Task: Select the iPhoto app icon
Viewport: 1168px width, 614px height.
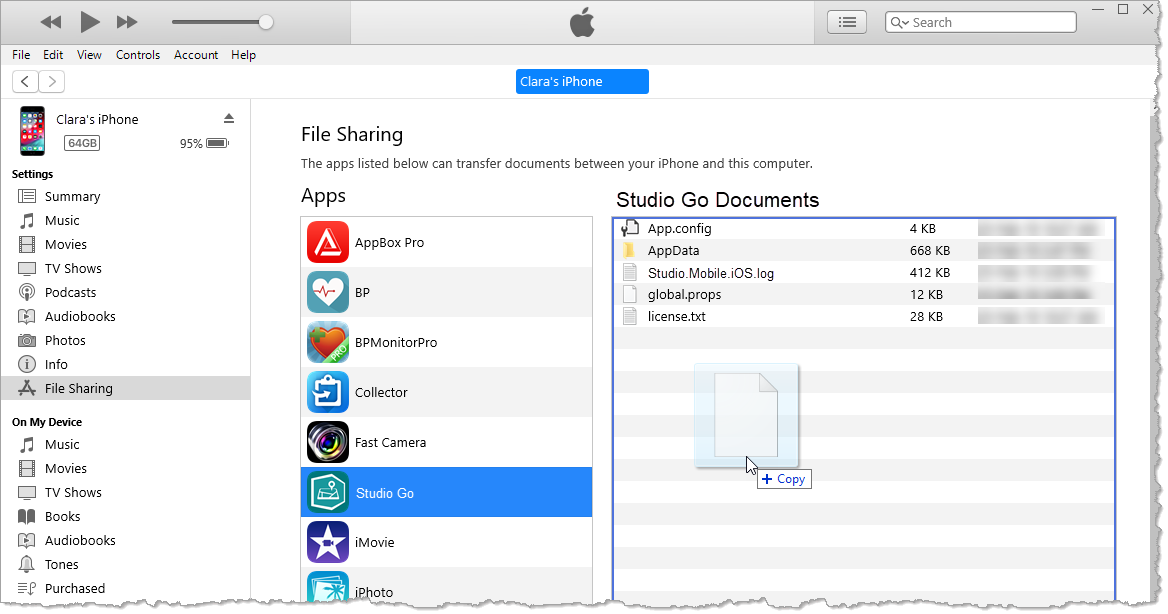Action: pyautogui.click(x=328, y=587)
